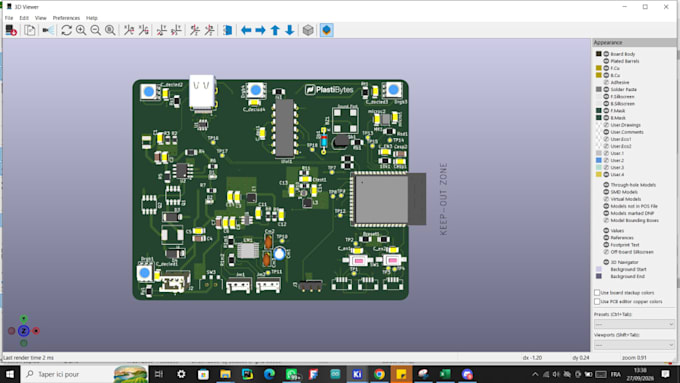Viewport: 680px width, 383px height.
Task: Open the File menu
Action: coord(9,18)
